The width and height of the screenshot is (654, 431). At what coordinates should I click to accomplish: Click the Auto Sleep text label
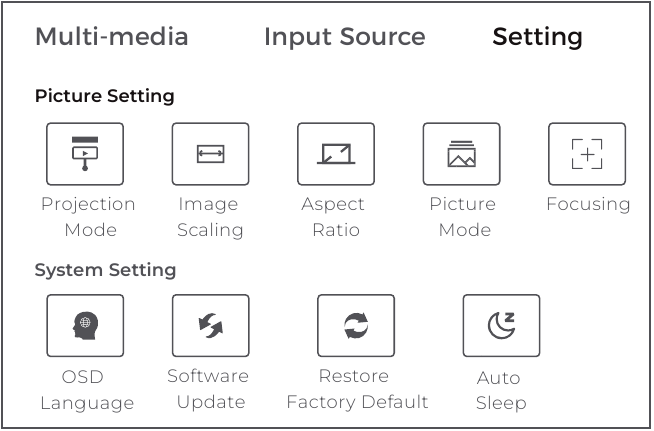(x=501, y=391)
